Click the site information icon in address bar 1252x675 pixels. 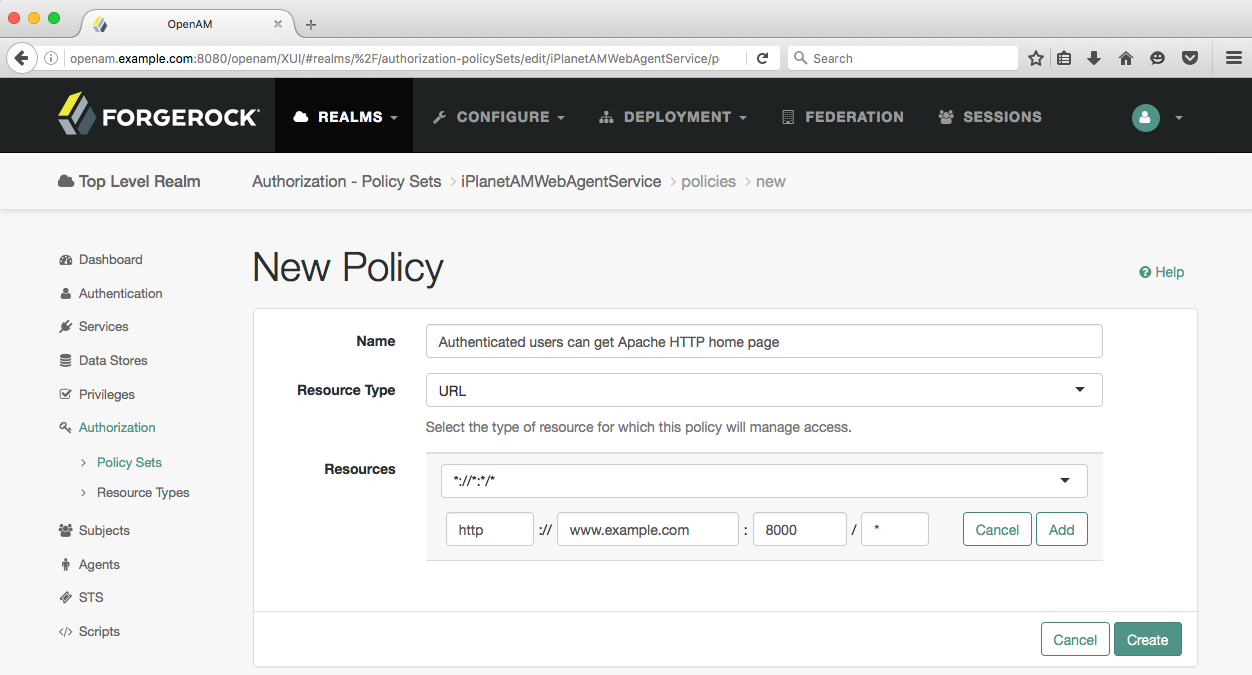[51, 58]
